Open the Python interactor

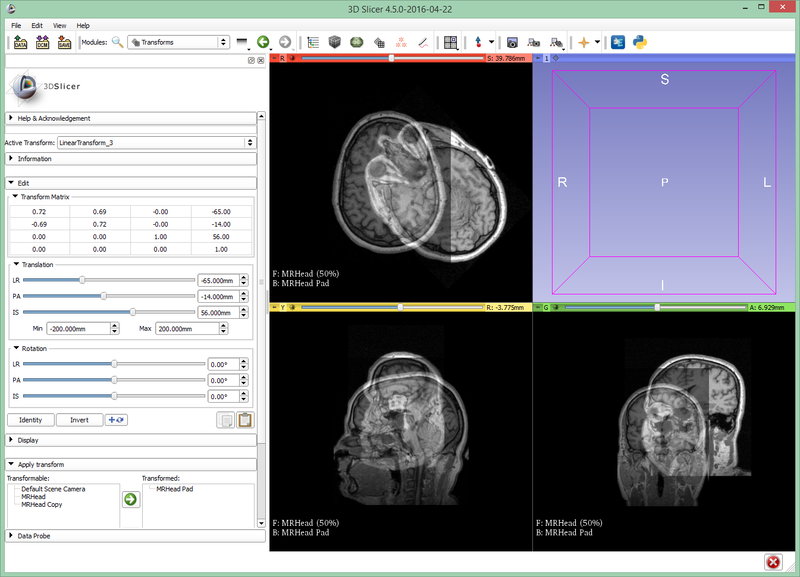click(x=639, y=42)
